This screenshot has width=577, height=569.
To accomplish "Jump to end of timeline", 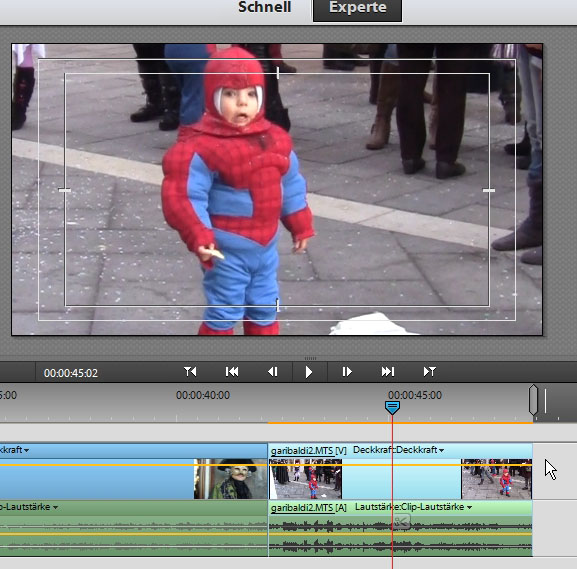I will 429,372.
